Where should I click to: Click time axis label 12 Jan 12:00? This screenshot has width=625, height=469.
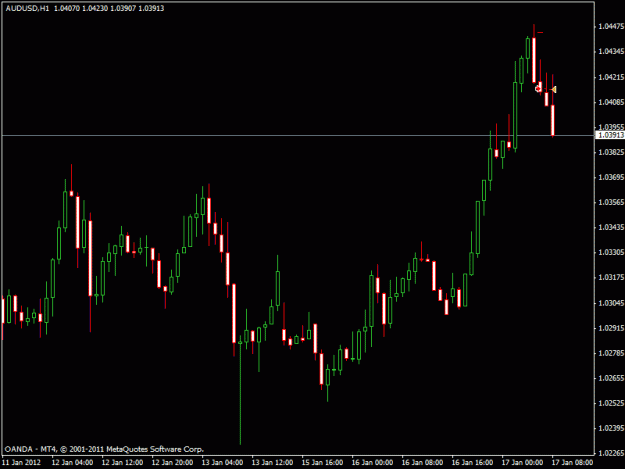point(122,462)
